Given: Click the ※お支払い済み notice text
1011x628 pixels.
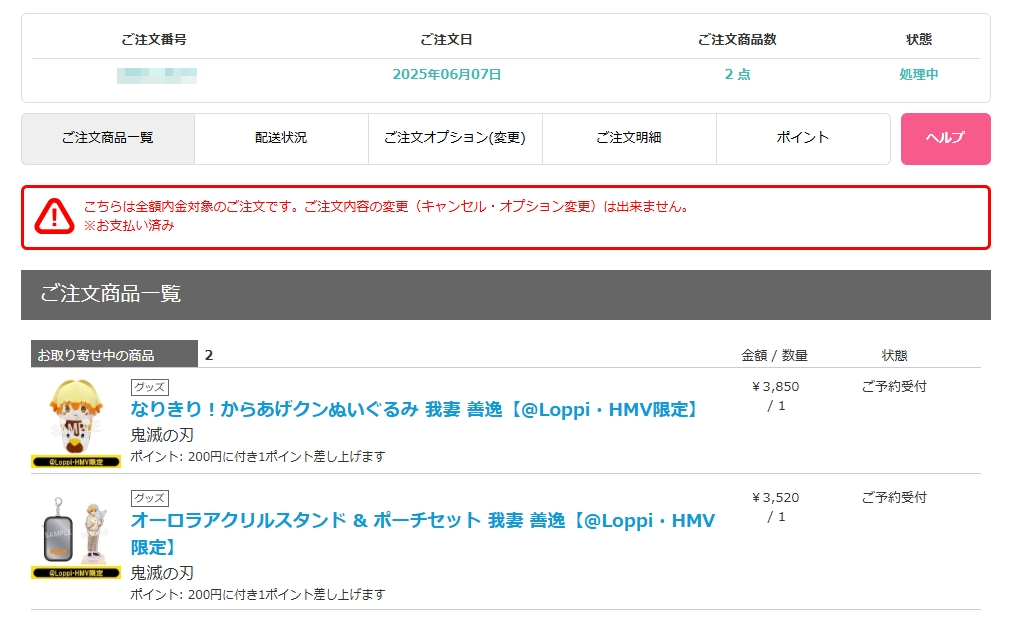Looking at the screenshot, I should (x=129, y=226).
